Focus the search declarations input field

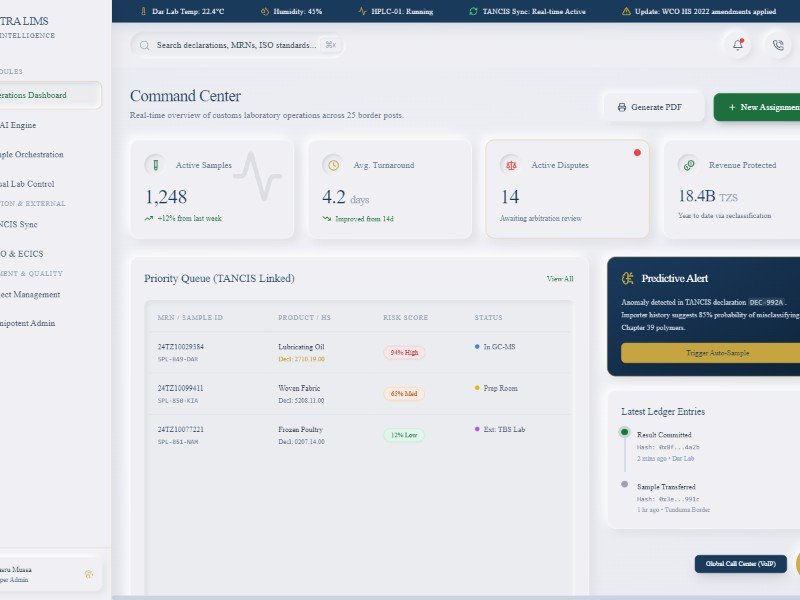pyautogui.click(x=235, y=45)
